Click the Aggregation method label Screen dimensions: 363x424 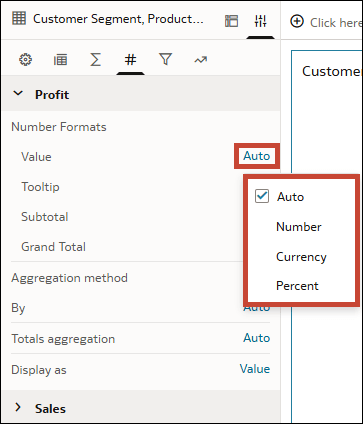(x=69, y=278)
